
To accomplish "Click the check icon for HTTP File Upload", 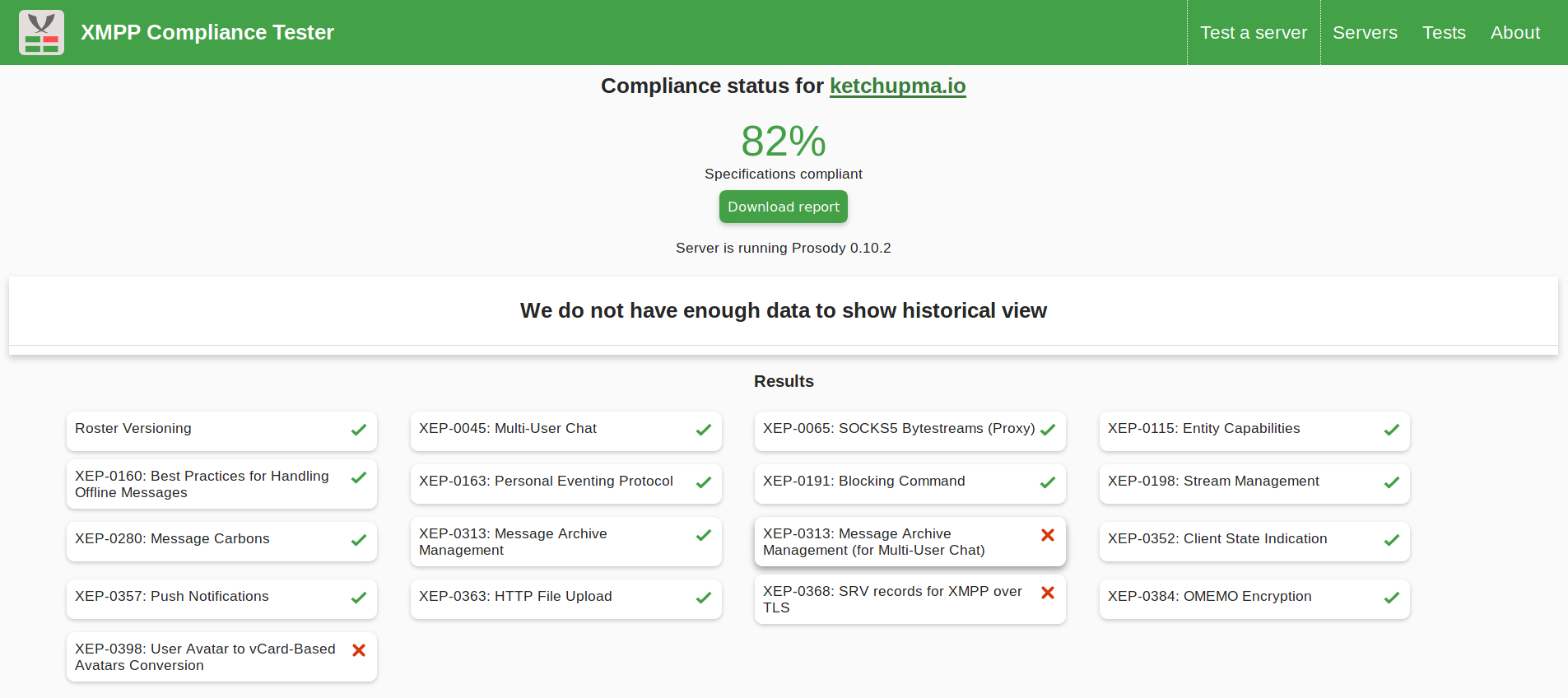I will pos(704,598).
